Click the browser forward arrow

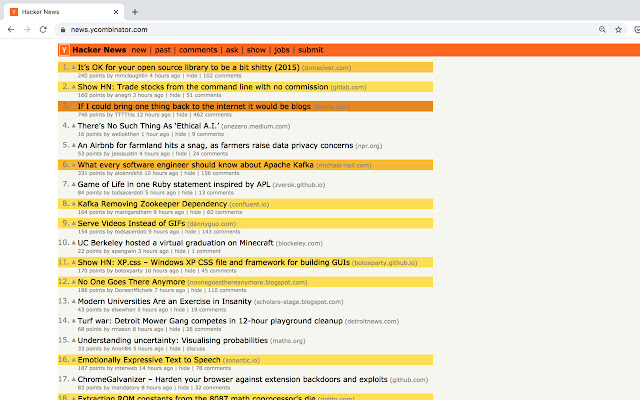(x=27, y=29)
